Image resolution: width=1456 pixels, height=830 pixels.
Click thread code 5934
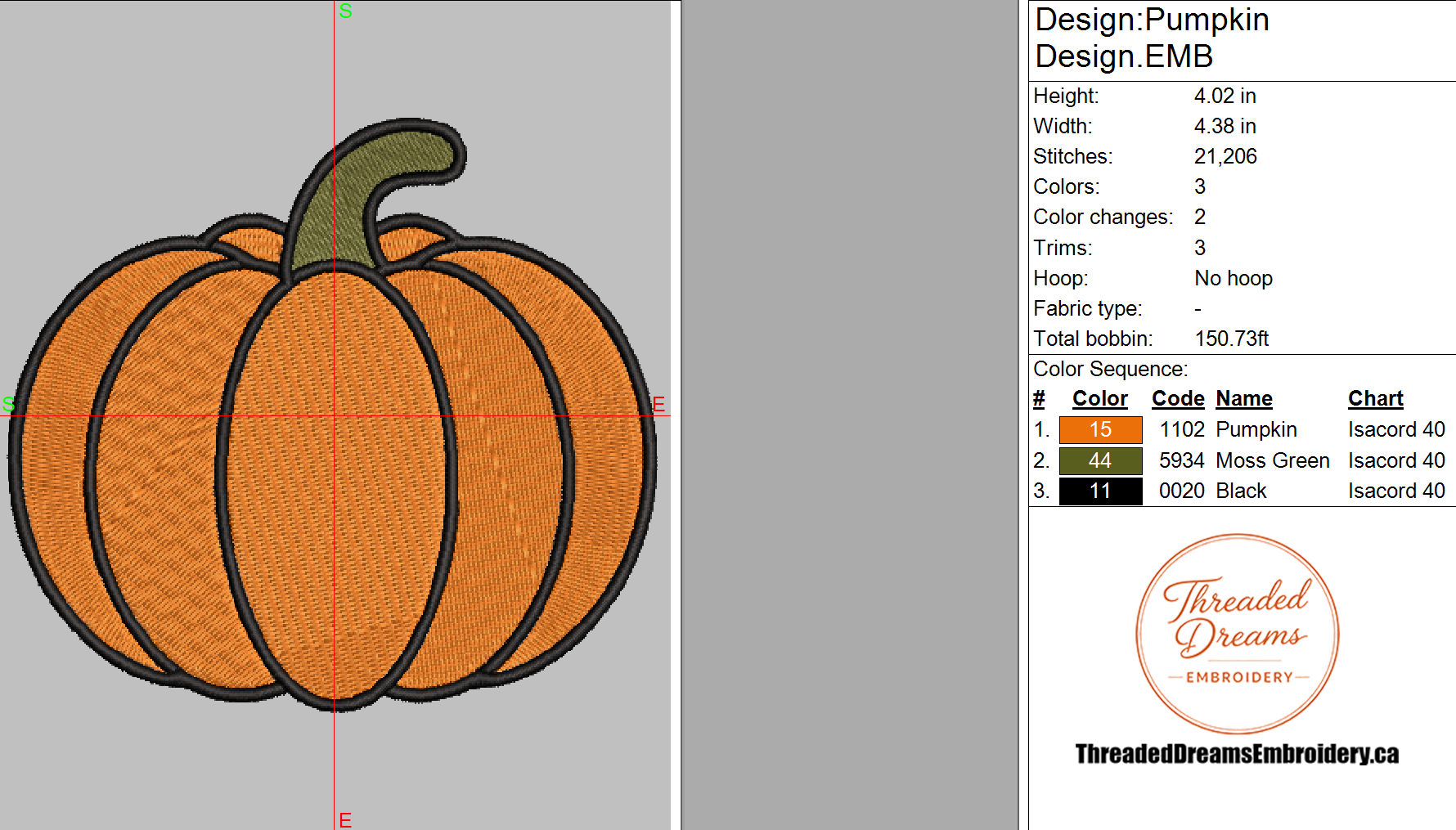(x=1182, y=460)
